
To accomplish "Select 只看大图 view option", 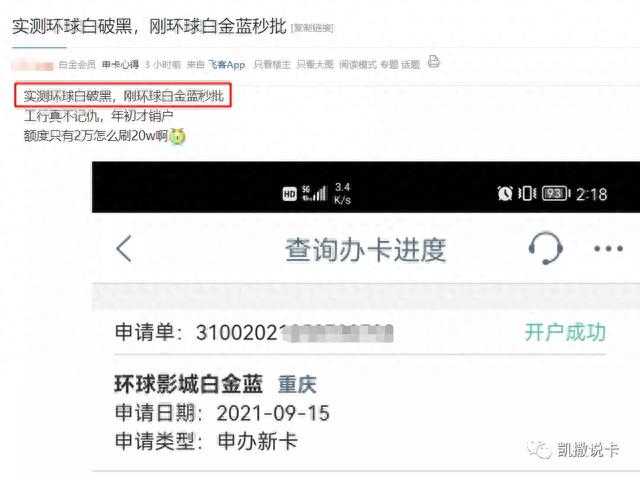I will pyautogui.click(x=315, y=64).
